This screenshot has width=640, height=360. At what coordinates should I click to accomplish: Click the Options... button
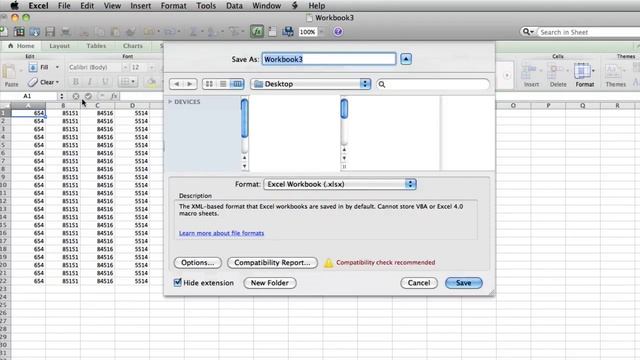[x=198, y=262]
